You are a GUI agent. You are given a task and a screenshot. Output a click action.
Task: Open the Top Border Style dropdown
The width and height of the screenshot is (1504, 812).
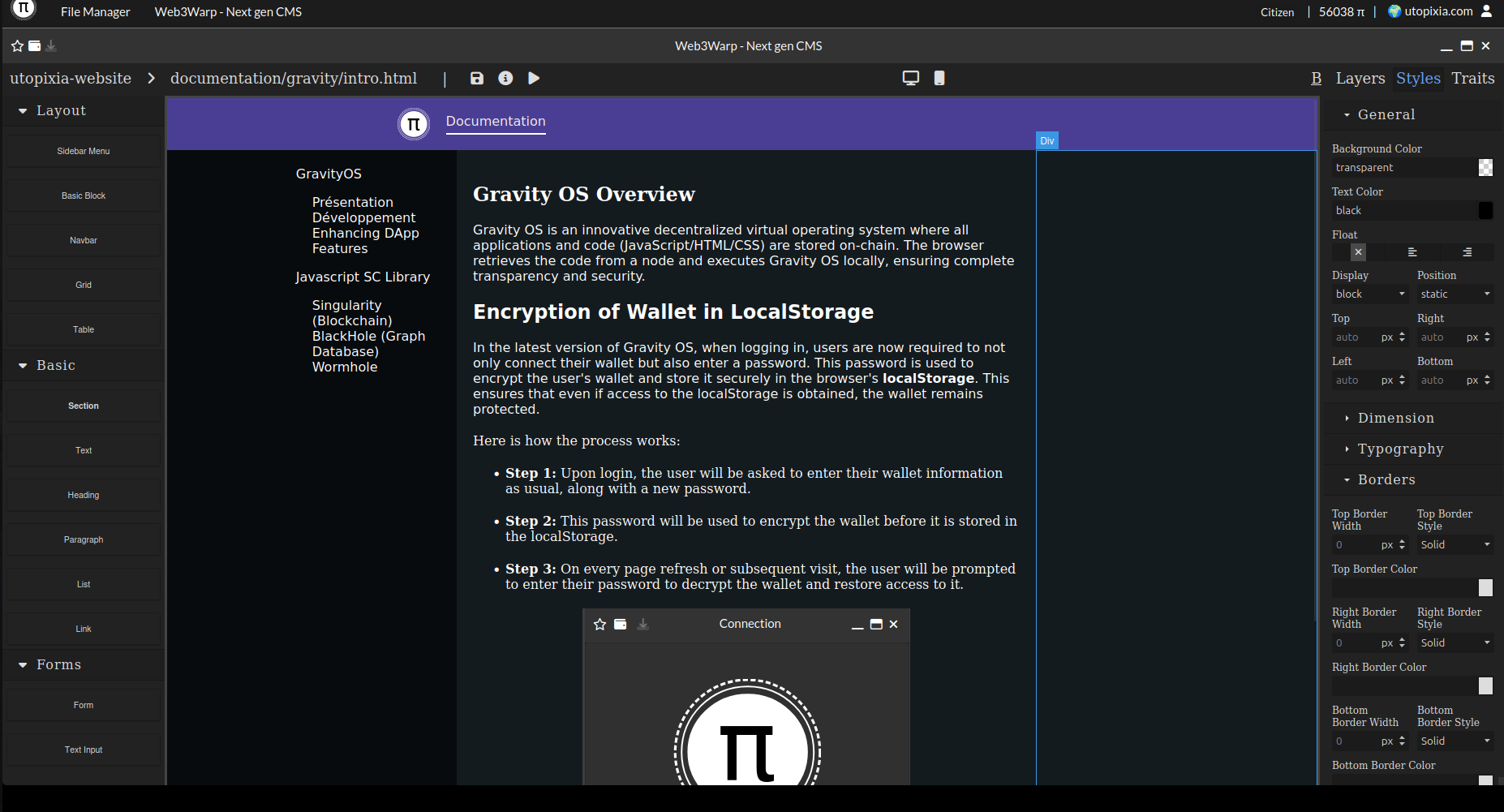pyautogui.click(x=1455, y=545)
